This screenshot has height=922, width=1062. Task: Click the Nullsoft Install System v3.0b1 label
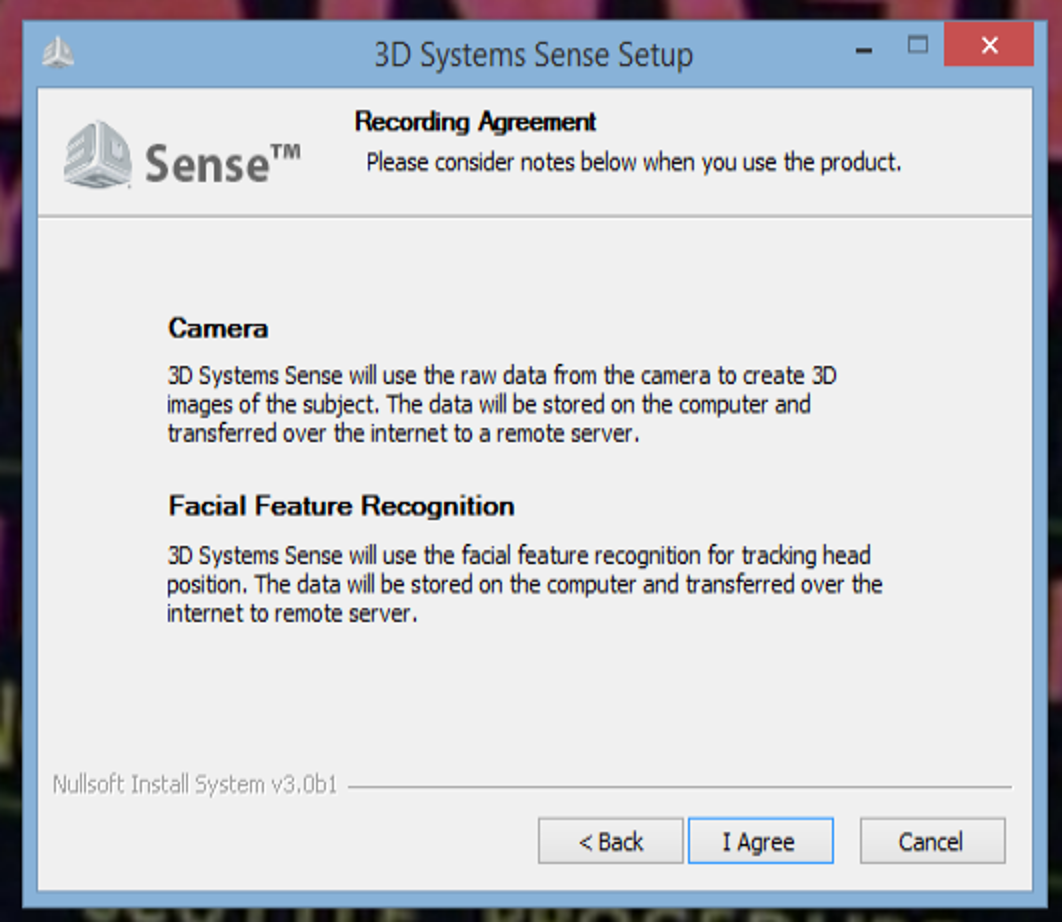coord(195,784)
